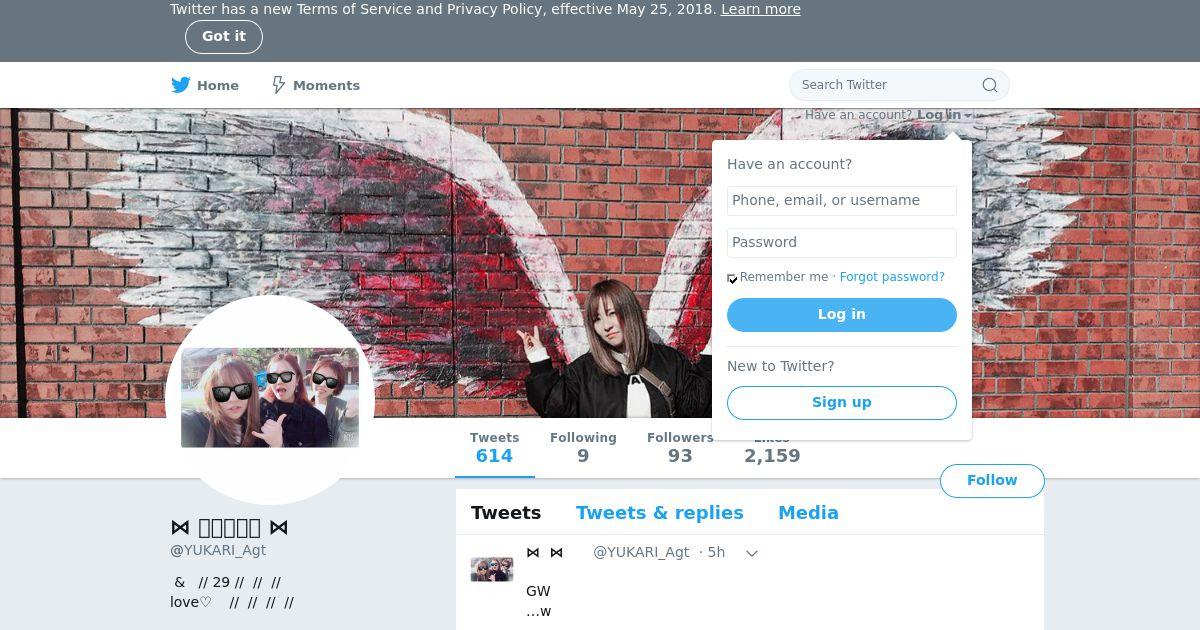1200x630 pixels.
Task: Open the tweet options chevron next to 5h
Action: pos(752,553)
